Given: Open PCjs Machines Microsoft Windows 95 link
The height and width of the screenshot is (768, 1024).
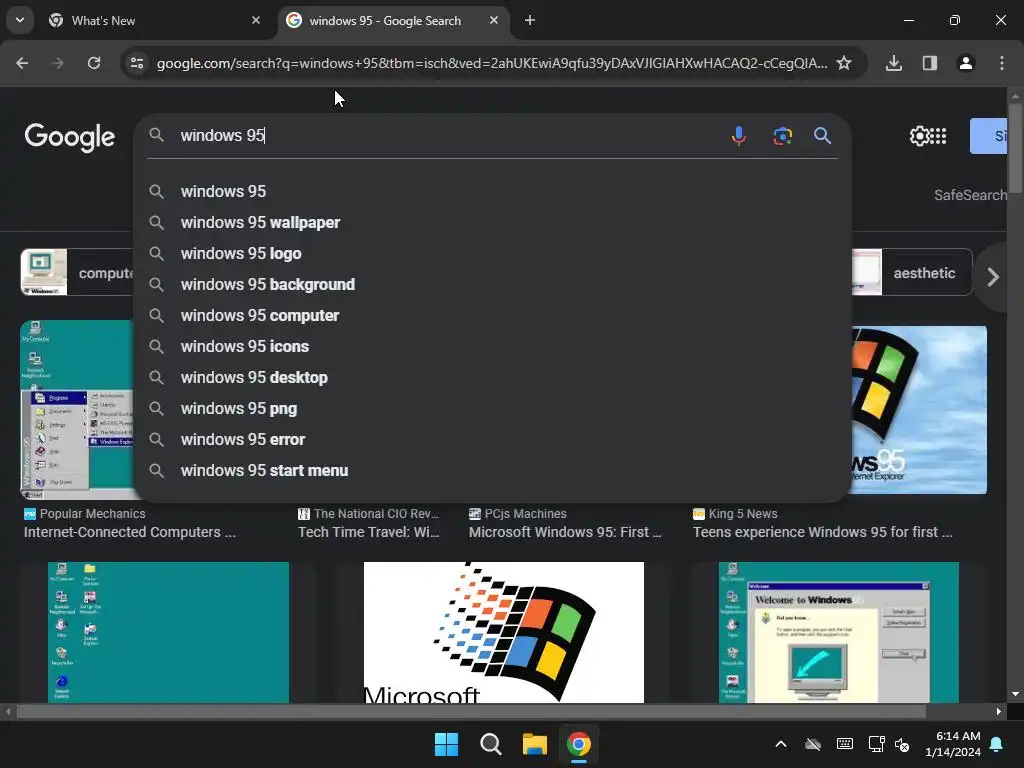Looking at the screenshot, I should click(x=566, y=532).
